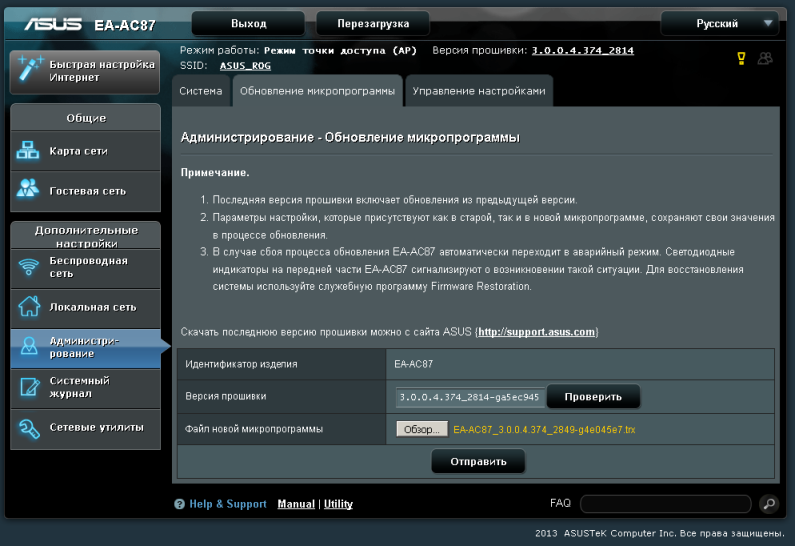
Task: Click the yellow notification status icon
Action: click(x=741, y=58)
